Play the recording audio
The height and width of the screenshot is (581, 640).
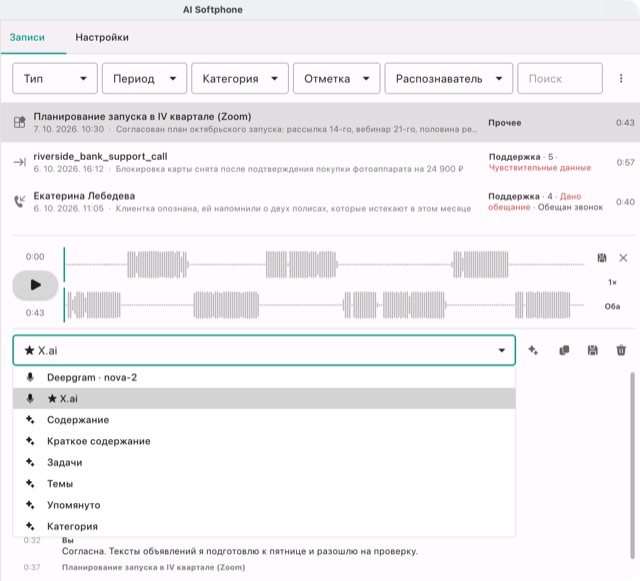point(35,285)
